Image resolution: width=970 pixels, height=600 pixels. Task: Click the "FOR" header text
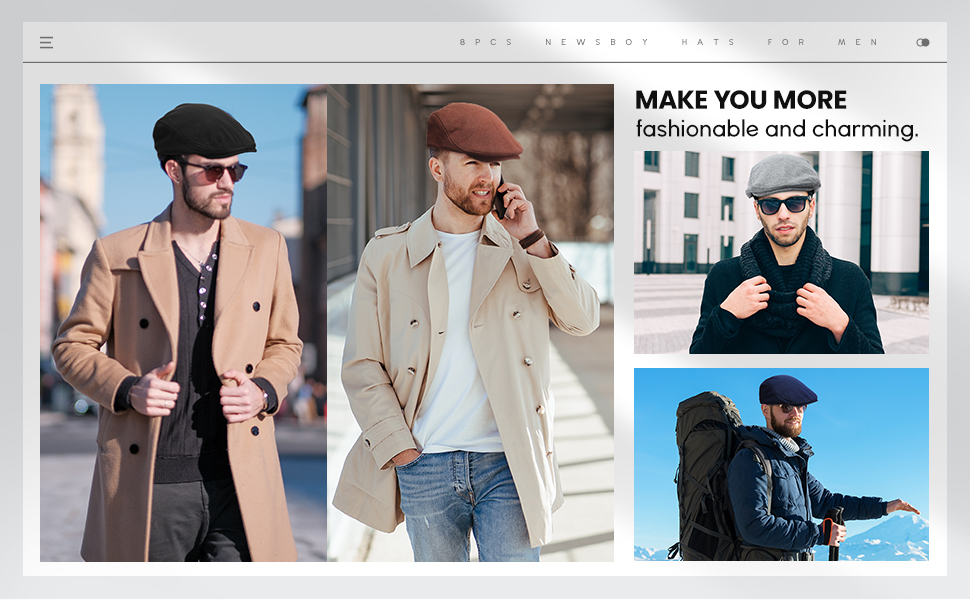786,42
